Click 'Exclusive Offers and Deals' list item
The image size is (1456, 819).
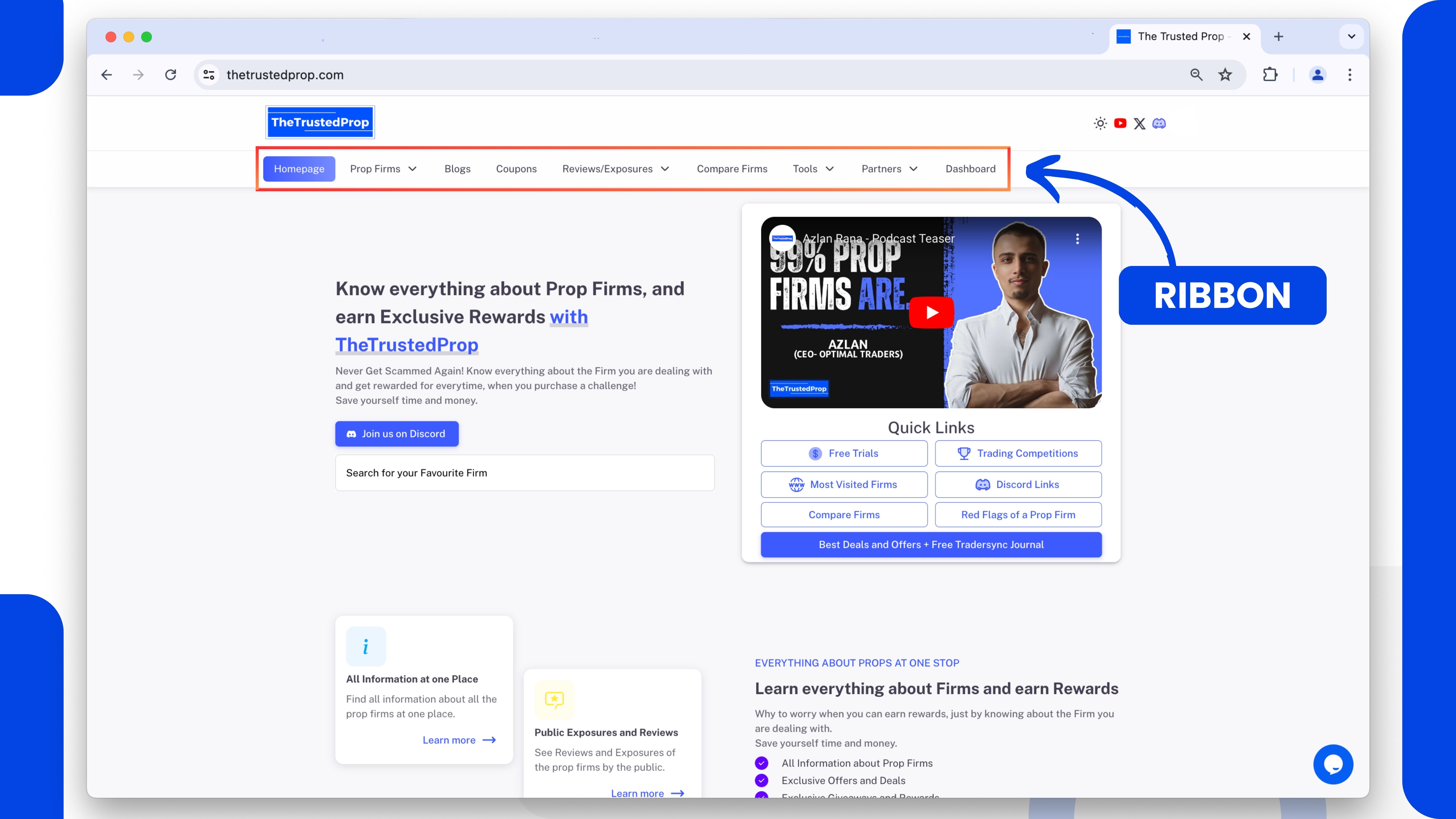tap(843, 781)
